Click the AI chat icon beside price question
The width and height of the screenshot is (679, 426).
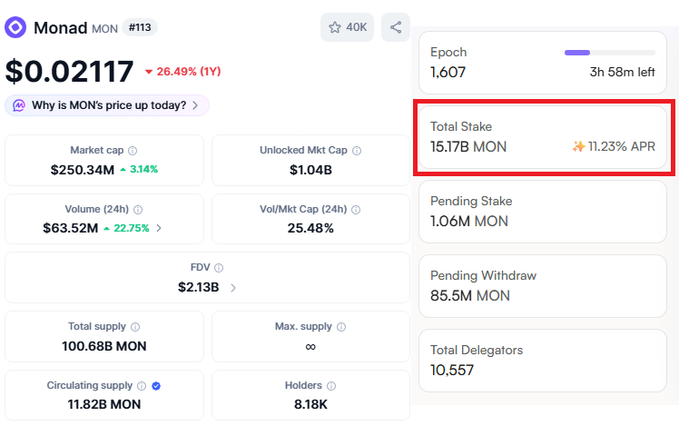coord(19,105)
